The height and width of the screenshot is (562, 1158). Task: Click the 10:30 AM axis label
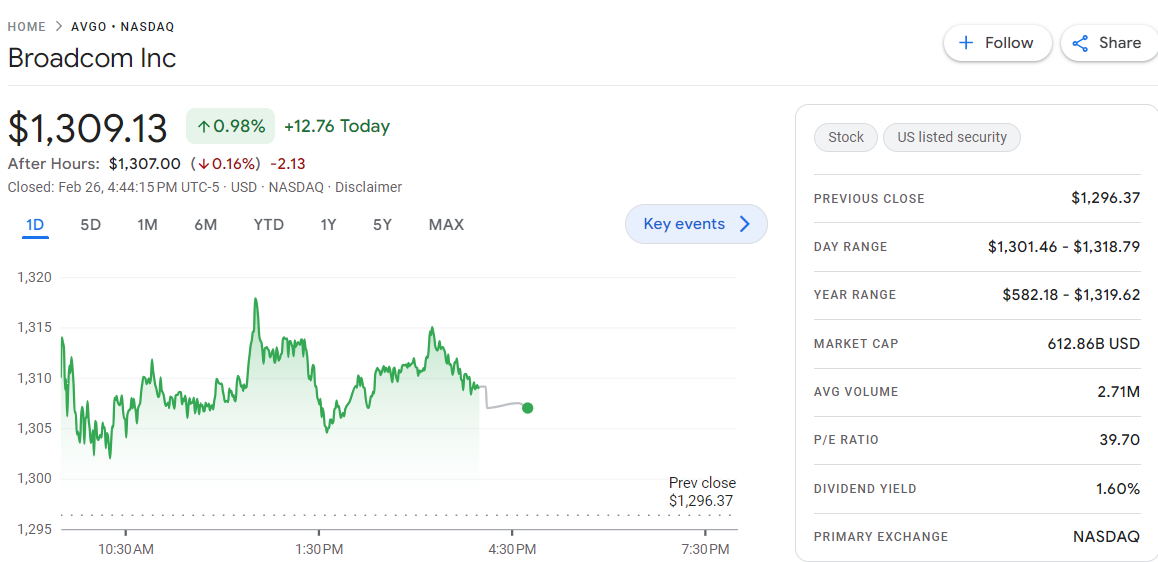click(x=126, y=549)
